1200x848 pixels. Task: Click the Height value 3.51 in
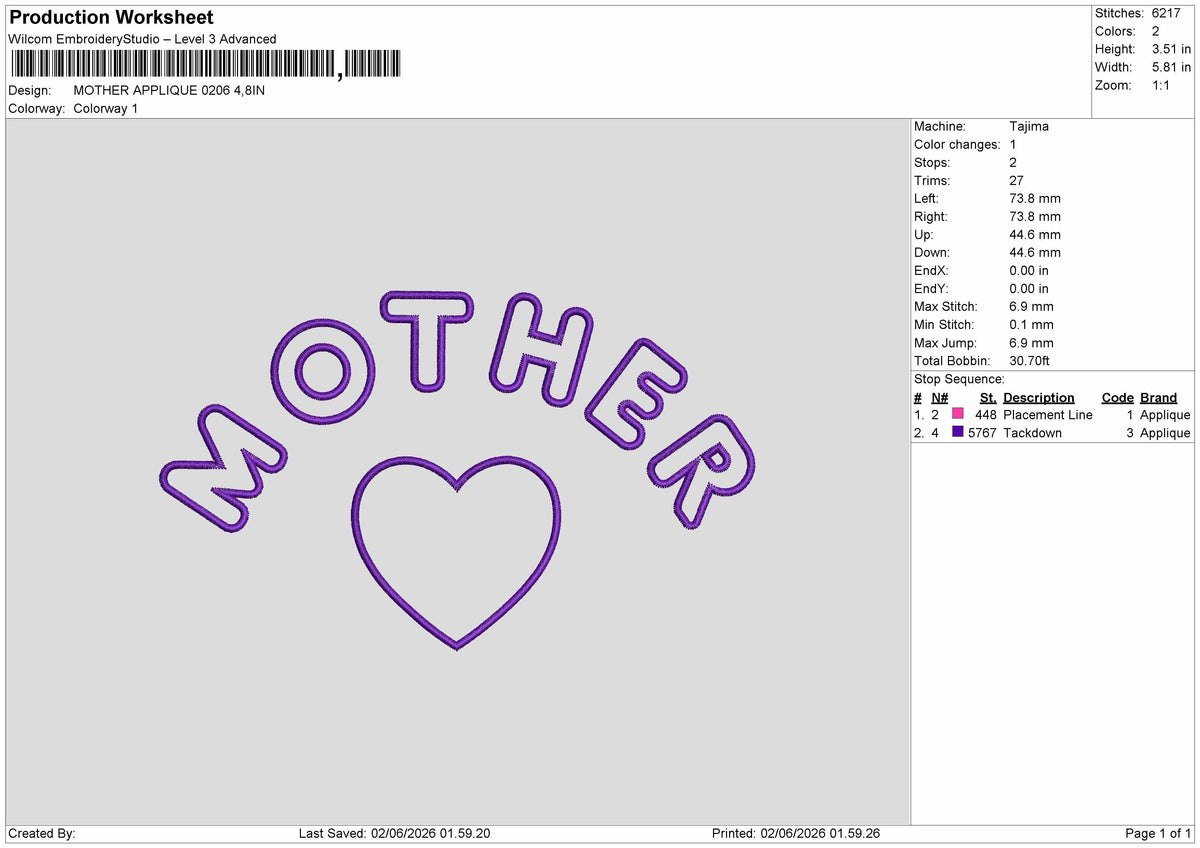1172,49
